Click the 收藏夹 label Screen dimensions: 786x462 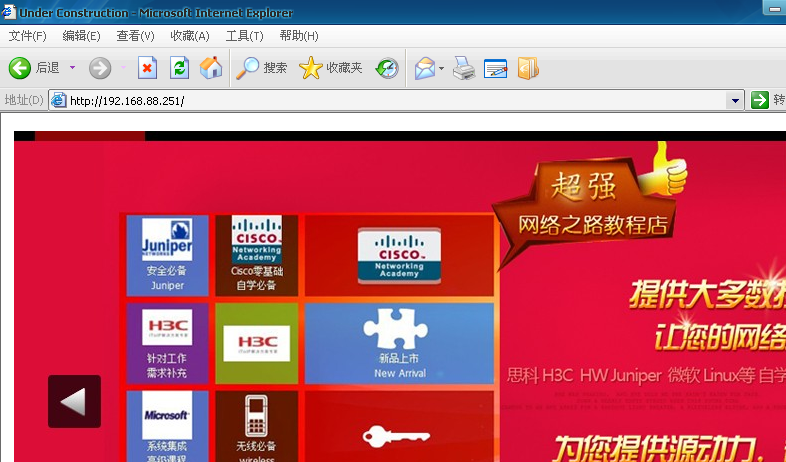click(344, 68)
